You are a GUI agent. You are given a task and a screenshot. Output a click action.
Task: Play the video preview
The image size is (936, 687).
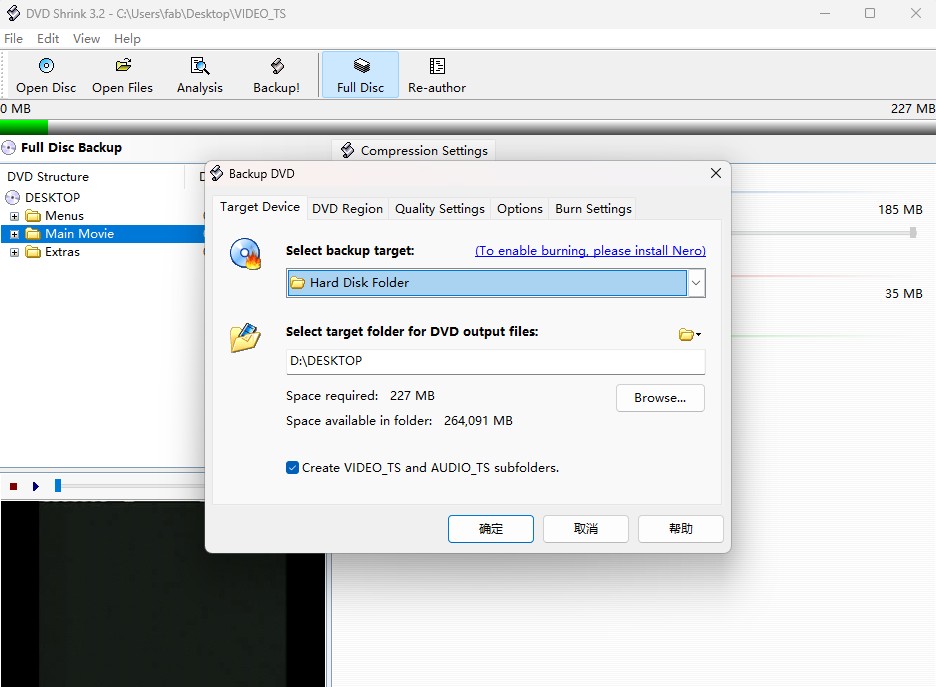(36, 486)
